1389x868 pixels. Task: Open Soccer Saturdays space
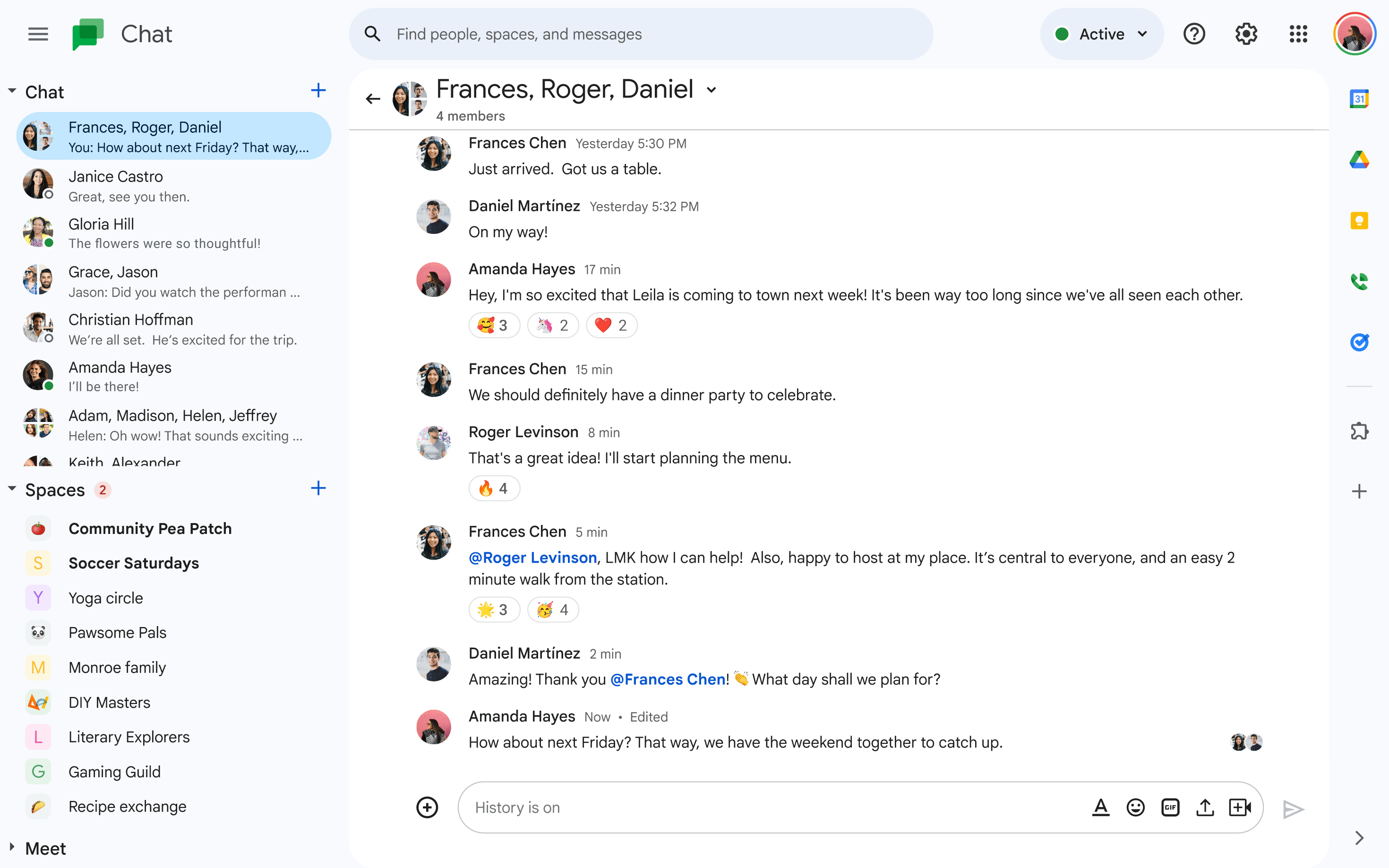click(134, 562)
